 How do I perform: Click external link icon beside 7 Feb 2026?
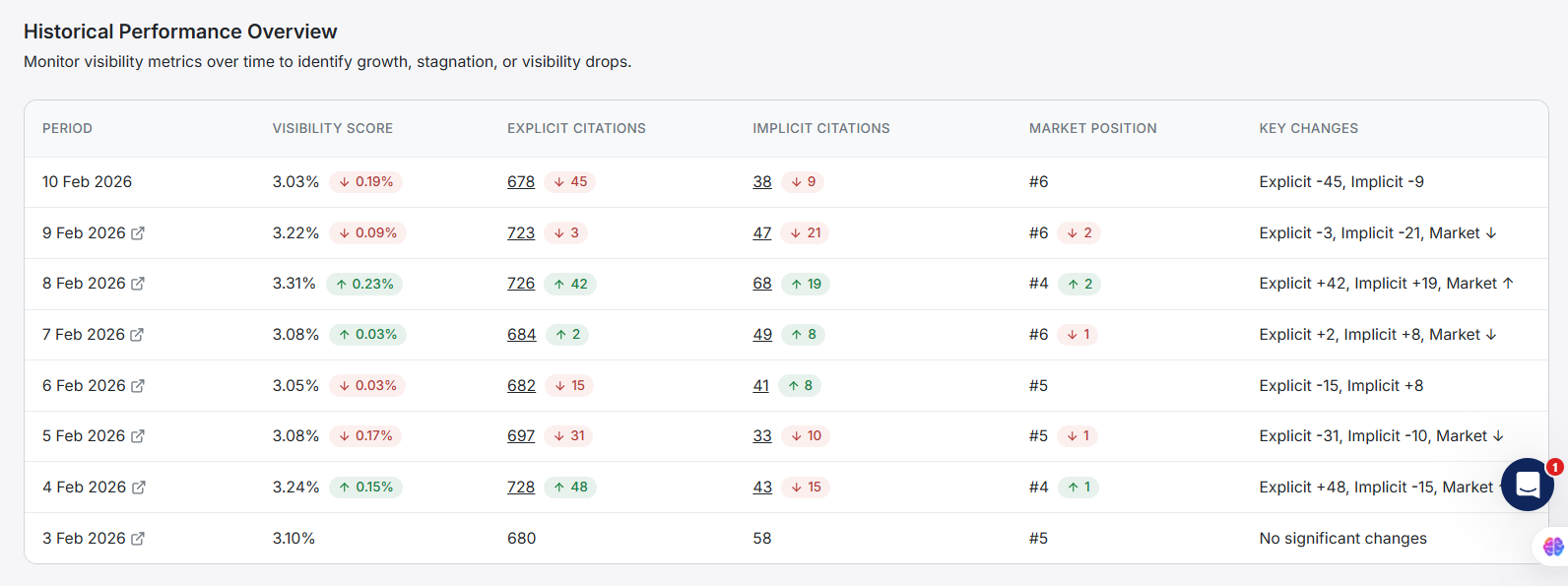pos(137,335)
